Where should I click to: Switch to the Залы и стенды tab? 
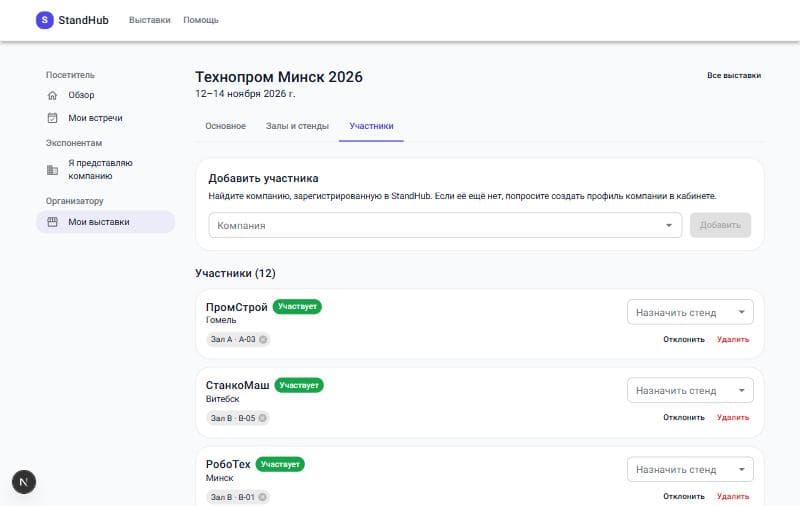click(297, 126)
